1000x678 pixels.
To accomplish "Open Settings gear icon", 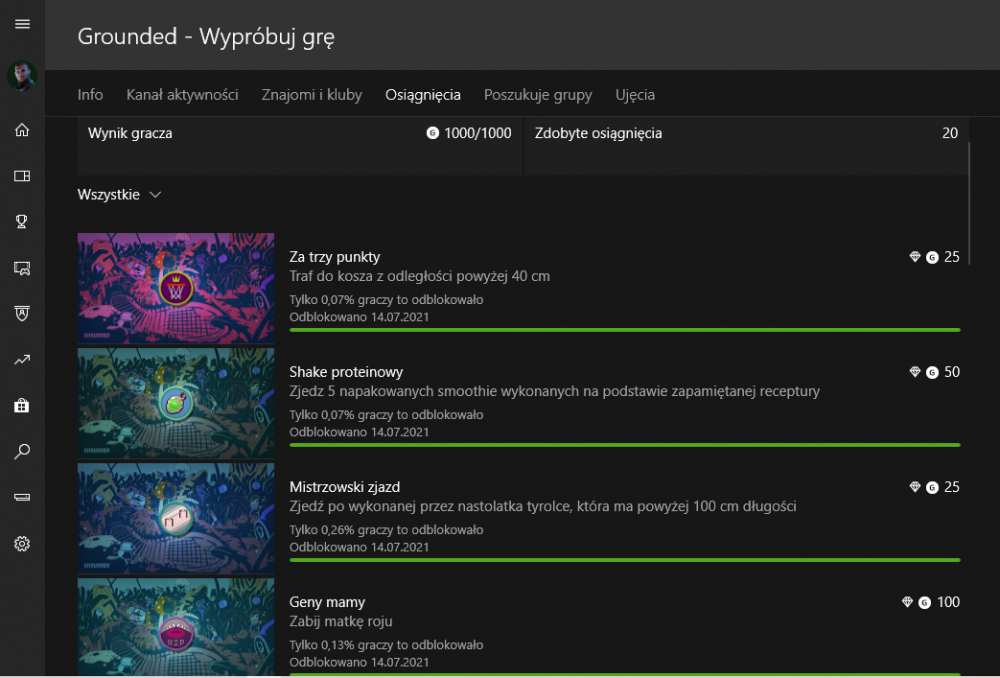I will [22, 544].
